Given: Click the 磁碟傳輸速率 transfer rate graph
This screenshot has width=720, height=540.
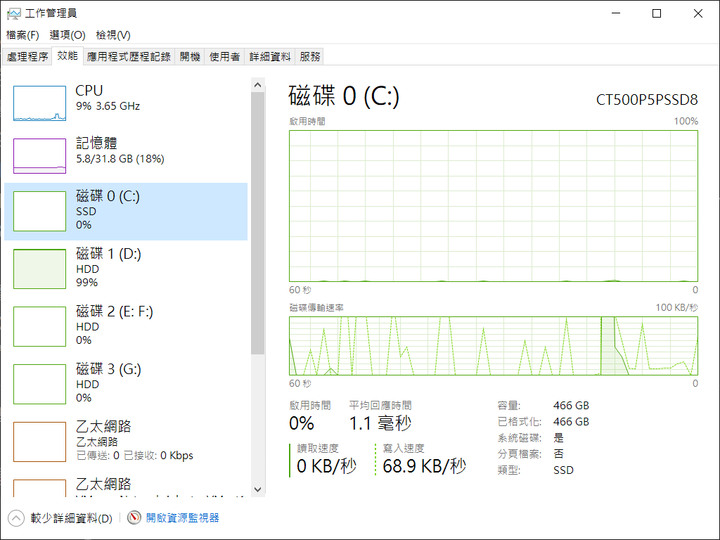Looking at the screenshot, I should coord(494,346).
